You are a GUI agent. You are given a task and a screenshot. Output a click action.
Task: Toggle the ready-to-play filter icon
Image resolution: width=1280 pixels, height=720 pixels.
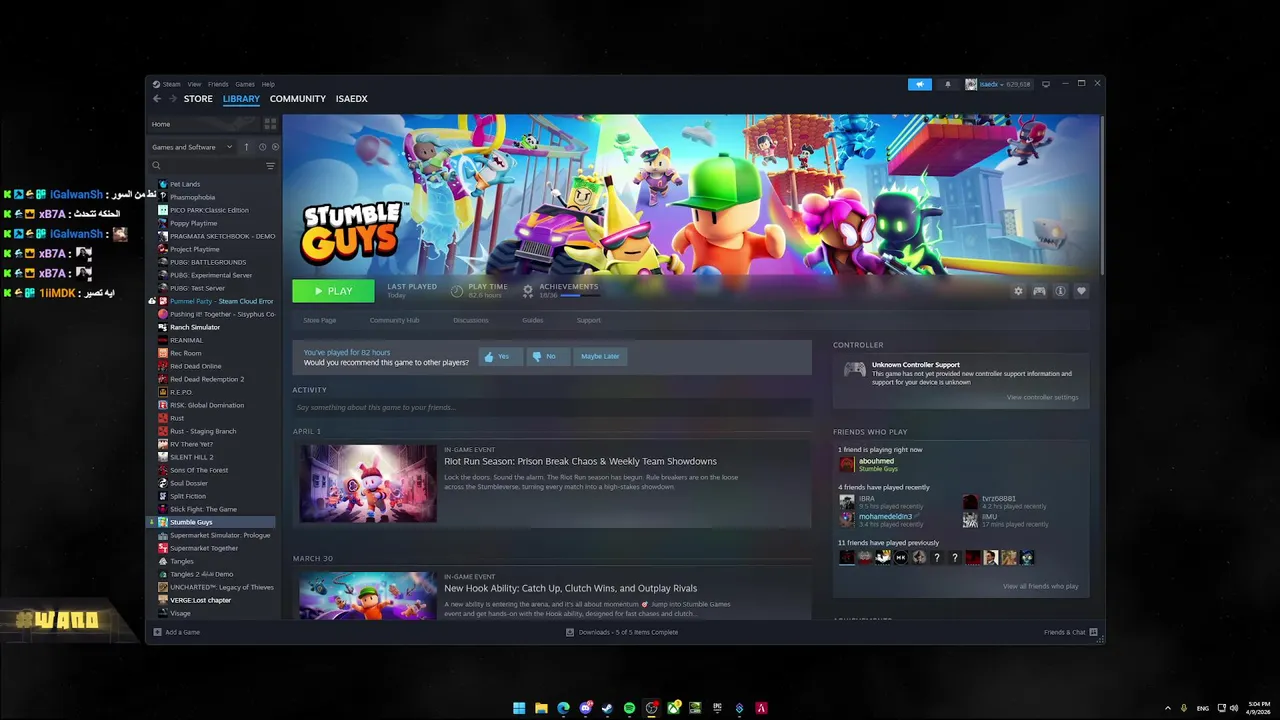pos(275,147)
